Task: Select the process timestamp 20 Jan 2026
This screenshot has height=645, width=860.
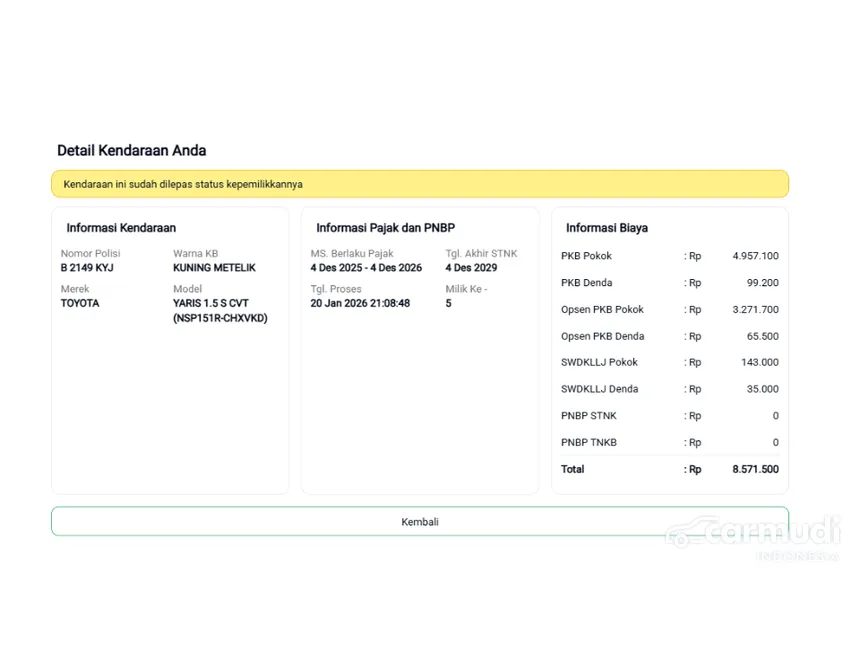Action: coord(360,303)
